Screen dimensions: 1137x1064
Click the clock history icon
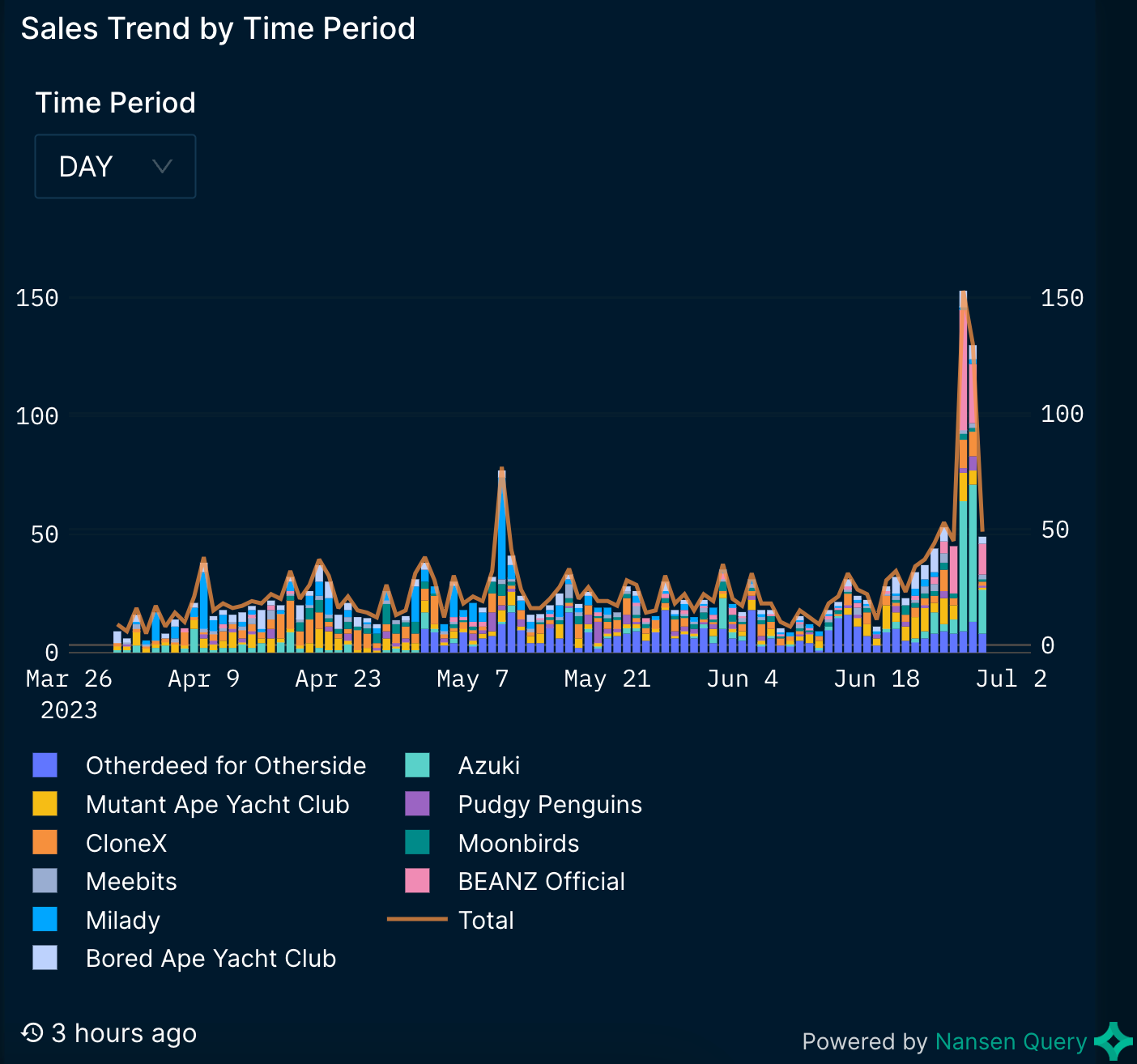pyautogui.click(x=32, y=1032)
